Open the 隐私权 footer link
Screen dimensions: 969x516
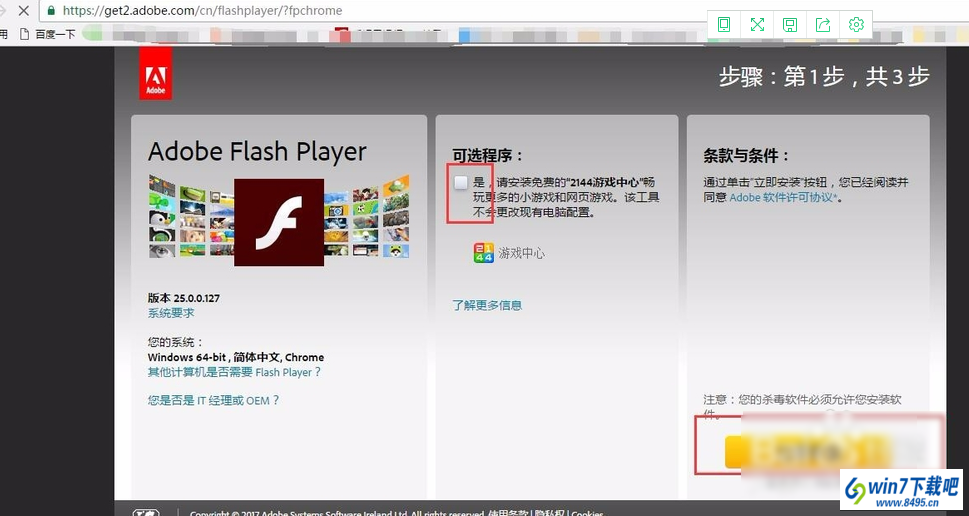coord(549,513)
